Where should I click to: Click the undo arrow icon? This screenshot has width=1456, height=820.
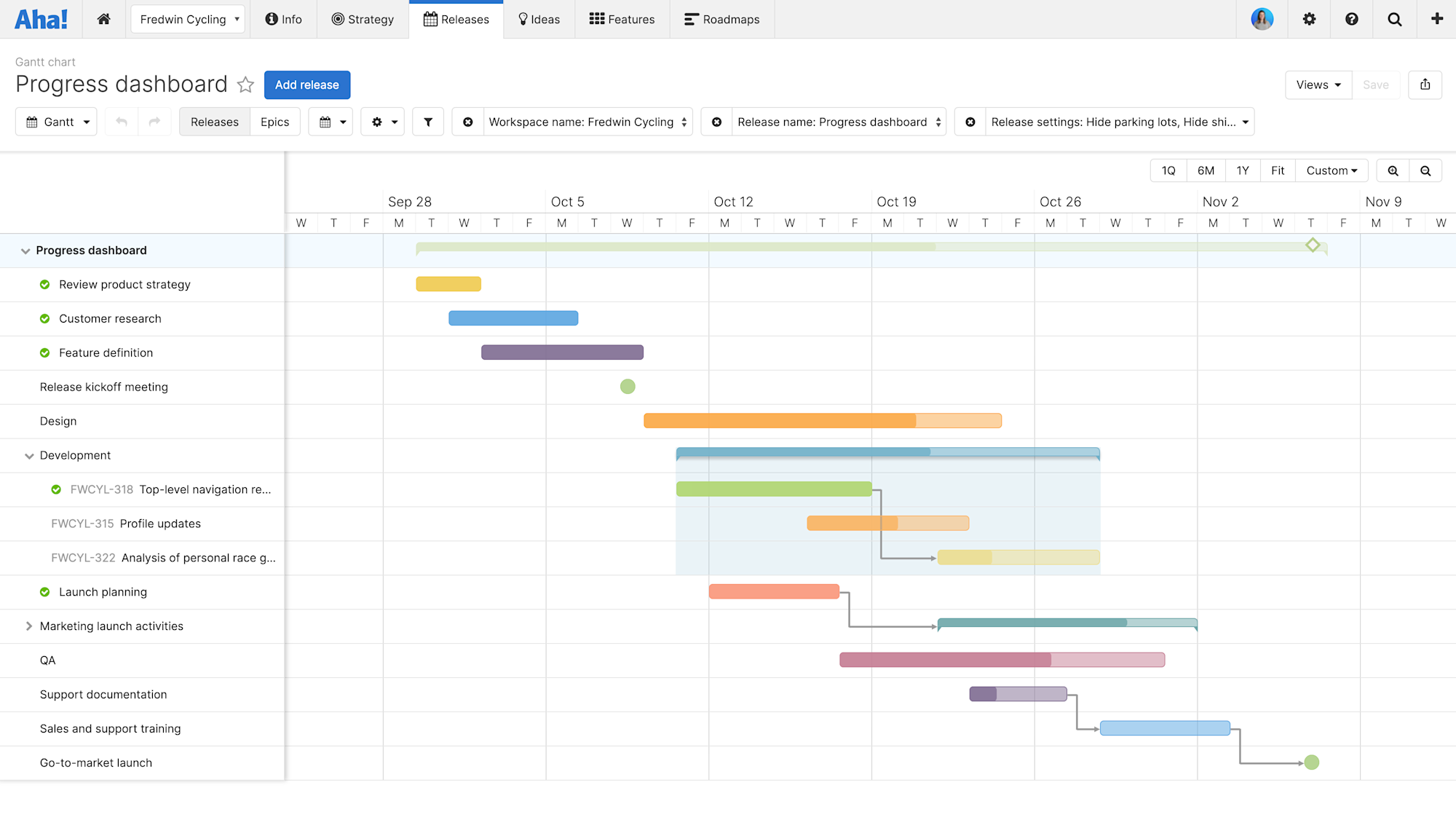pyautogui.click(x=121, y=122)
